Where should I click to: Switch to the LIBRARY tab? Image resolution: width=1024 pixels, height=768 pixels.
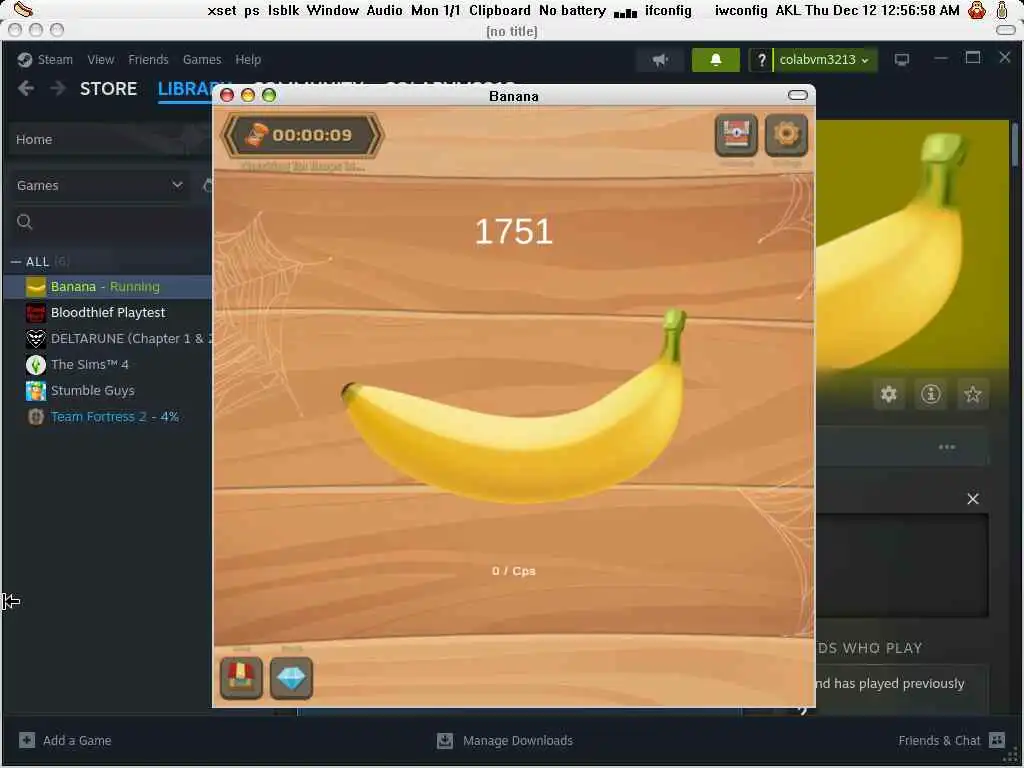pyautogui.click(x=185, y=89)
